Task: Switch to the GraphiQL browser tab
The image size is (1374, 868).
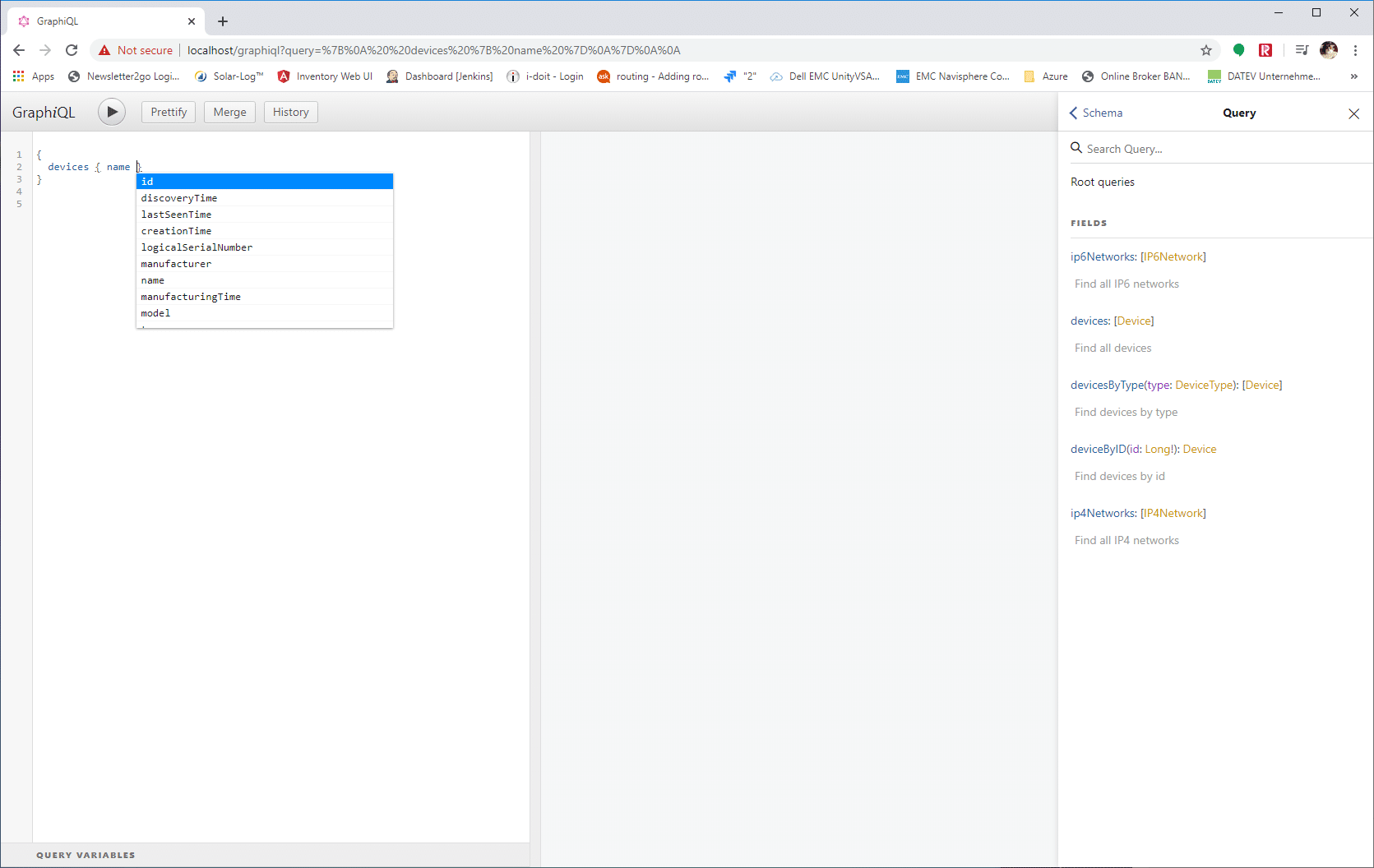Action: 99,21
